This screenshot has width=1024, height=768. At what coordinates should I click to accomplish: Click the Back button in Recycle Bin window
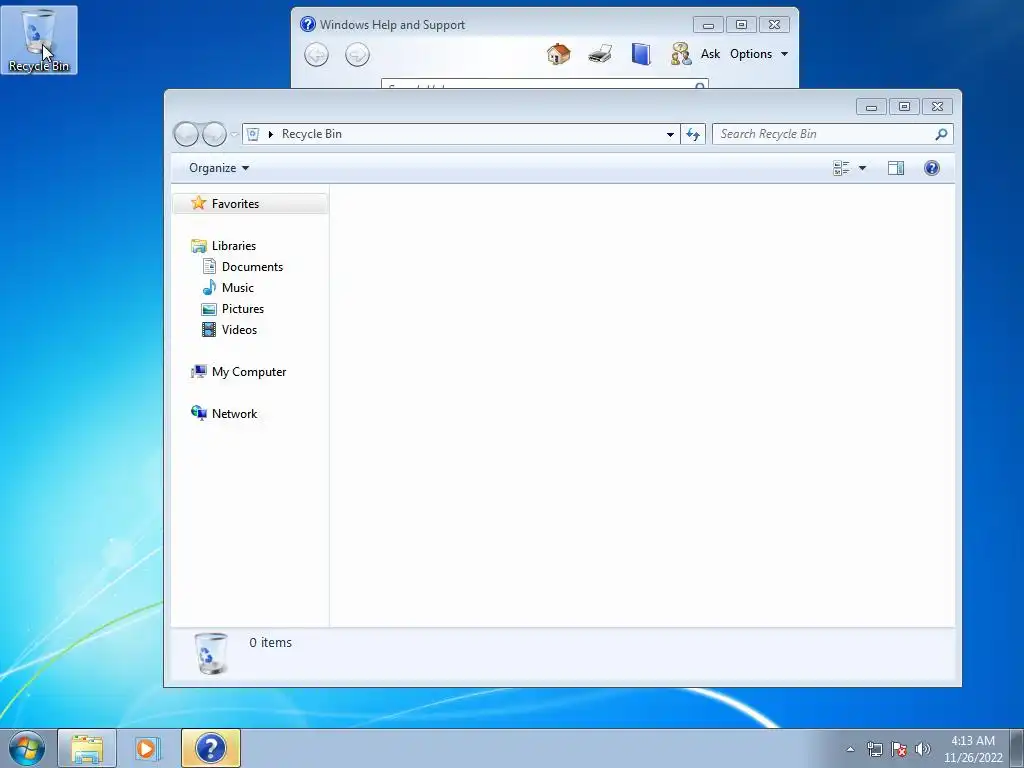pos(186,134)
